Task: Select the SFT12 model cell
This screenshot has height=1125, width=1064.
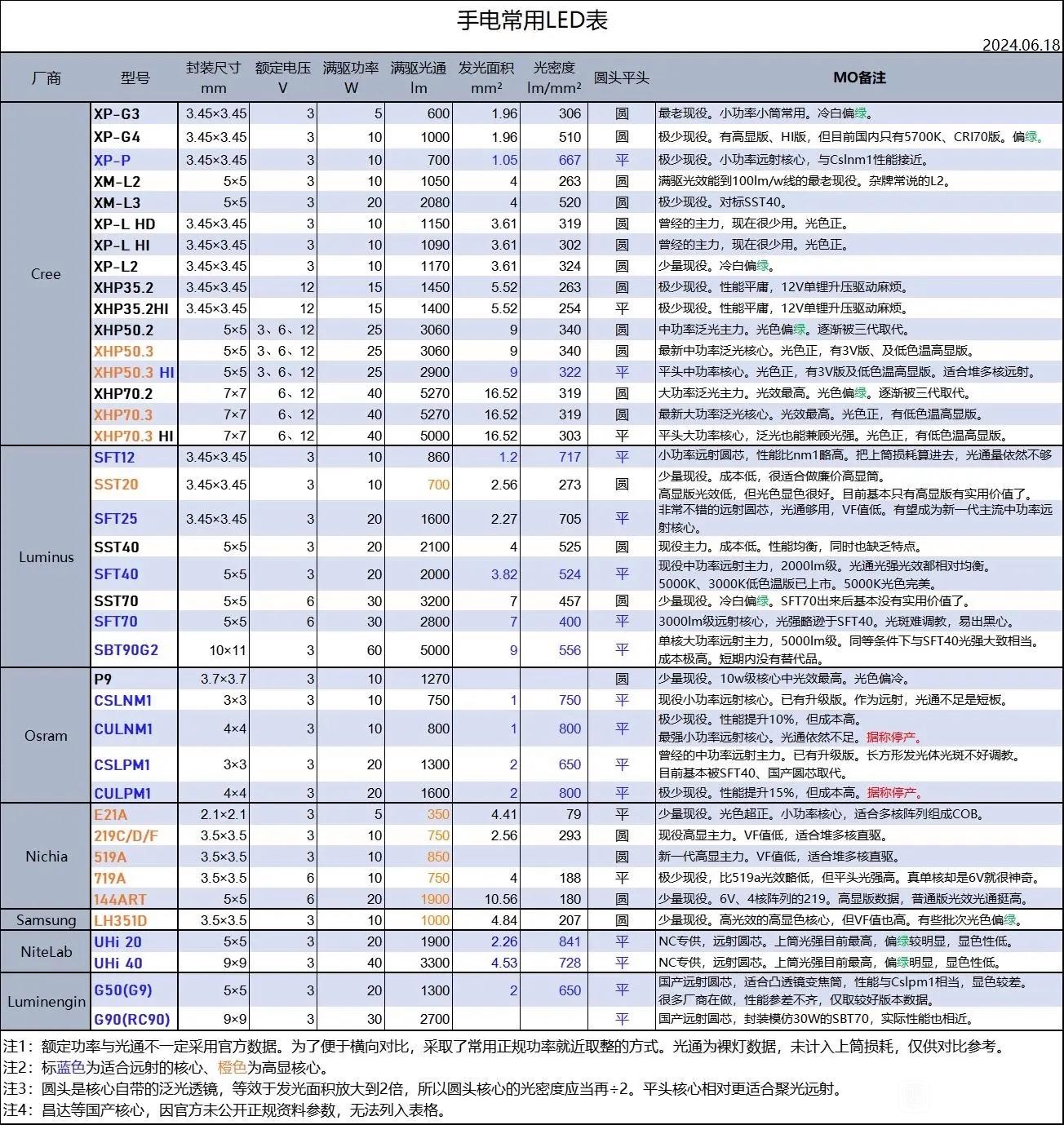Action: pyautogui.click(x=135, y=457)
